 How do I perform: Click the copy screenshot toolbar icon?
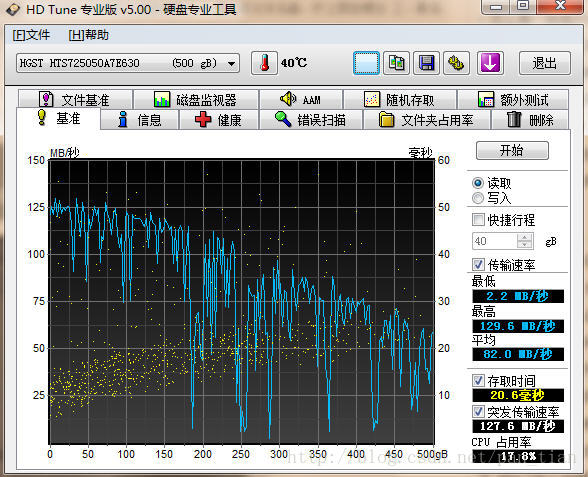click(396, 63)
